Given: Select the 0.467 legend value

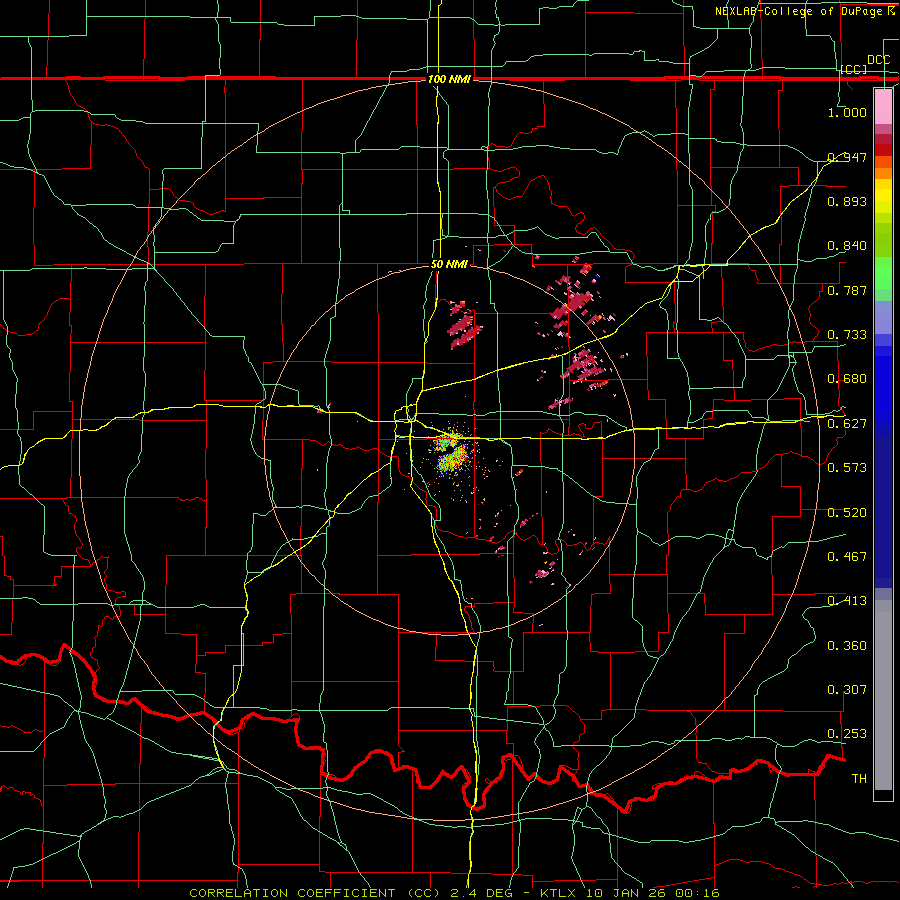Looking at the screenshot, I should (x=847, y=557).
